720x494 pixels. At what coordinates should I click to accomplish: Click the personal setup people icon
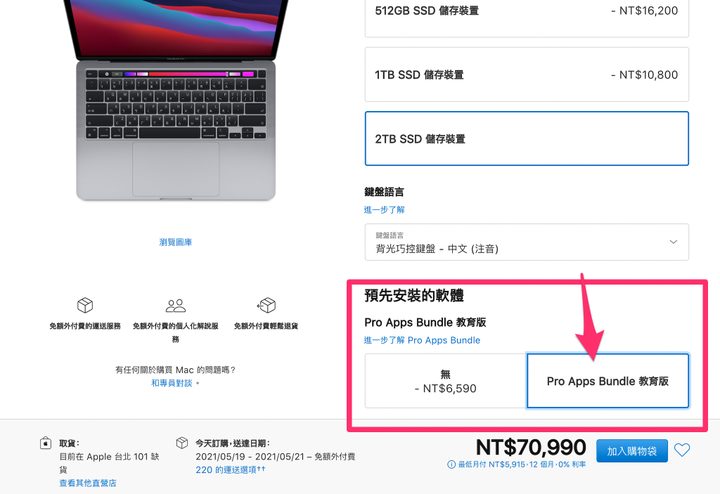click(x=175, y=305)
